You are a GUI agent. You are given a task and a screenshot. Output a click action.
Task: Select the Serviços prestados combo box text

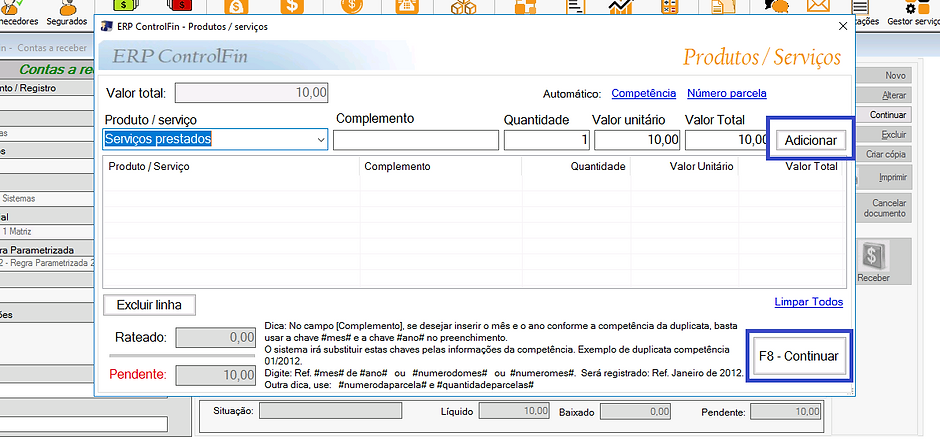158,139
